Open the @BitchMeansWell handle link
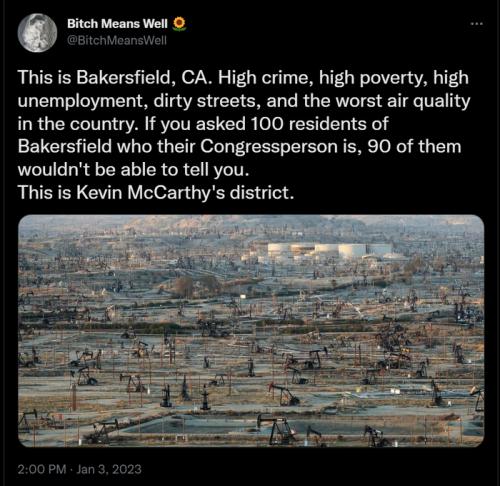 coord(117,40)
